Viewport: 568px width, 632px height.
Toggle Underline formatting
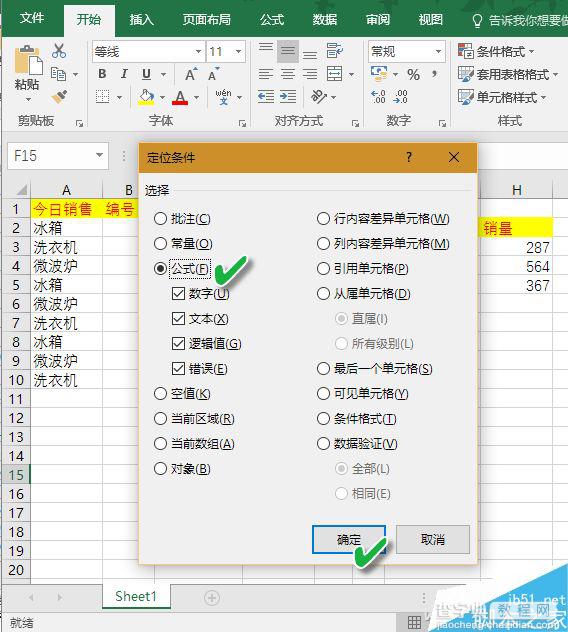click(146, 74)
